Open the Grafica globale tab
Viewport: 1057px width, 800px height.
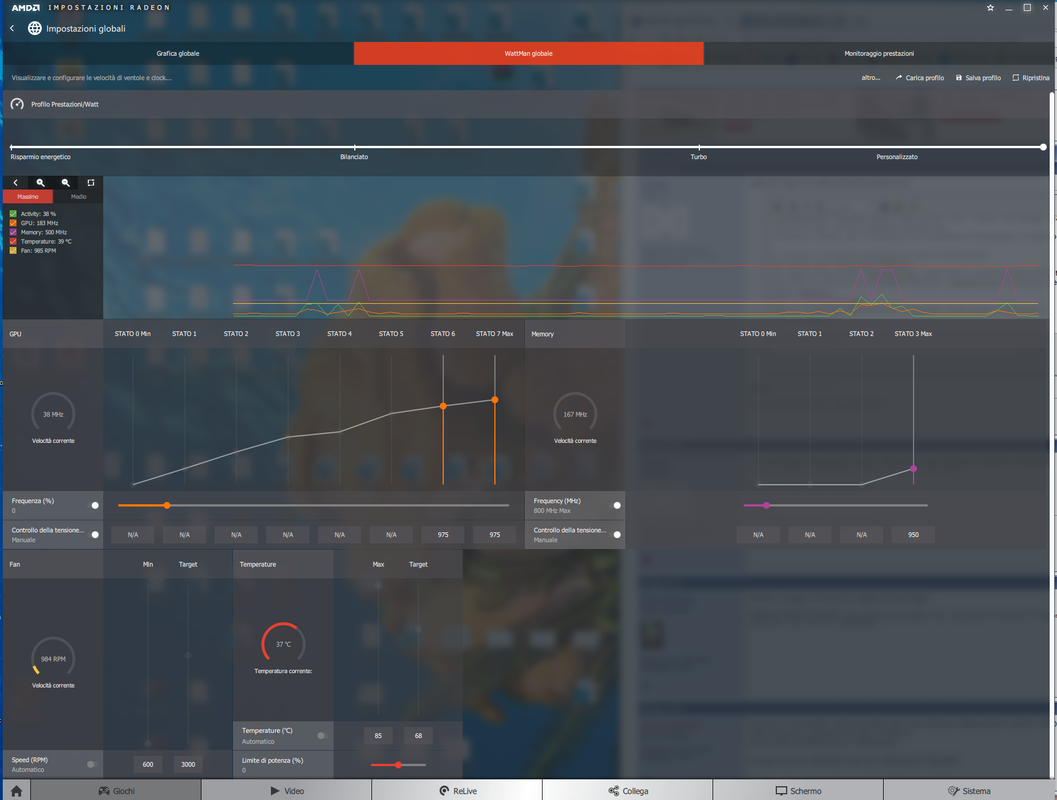[x=178, y=53]
